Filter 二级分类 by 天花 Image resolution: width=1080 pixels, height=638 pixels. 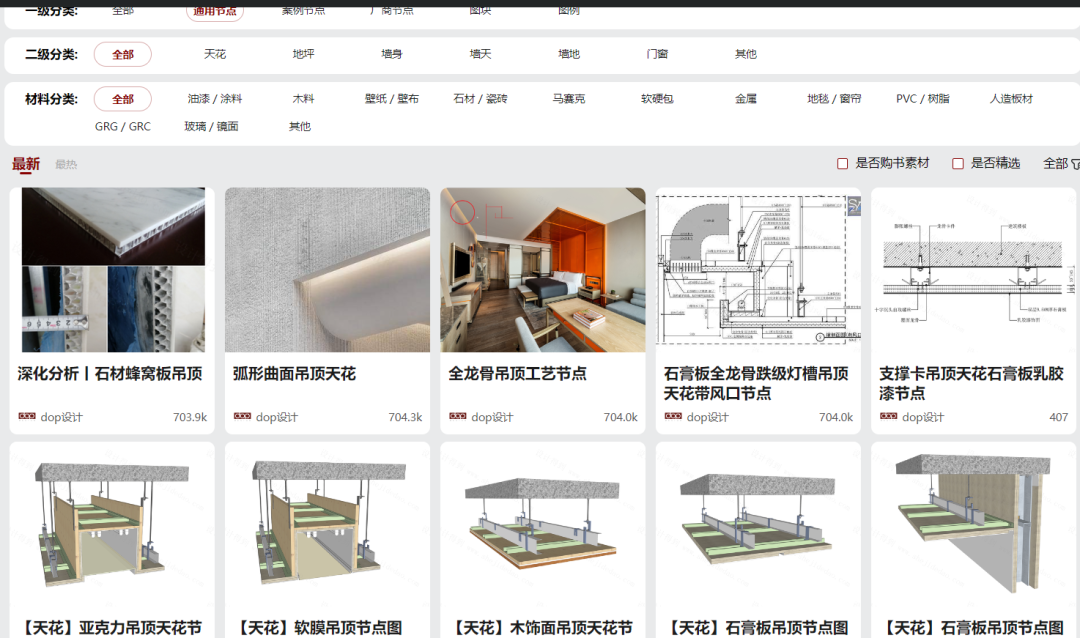(215, 54)
